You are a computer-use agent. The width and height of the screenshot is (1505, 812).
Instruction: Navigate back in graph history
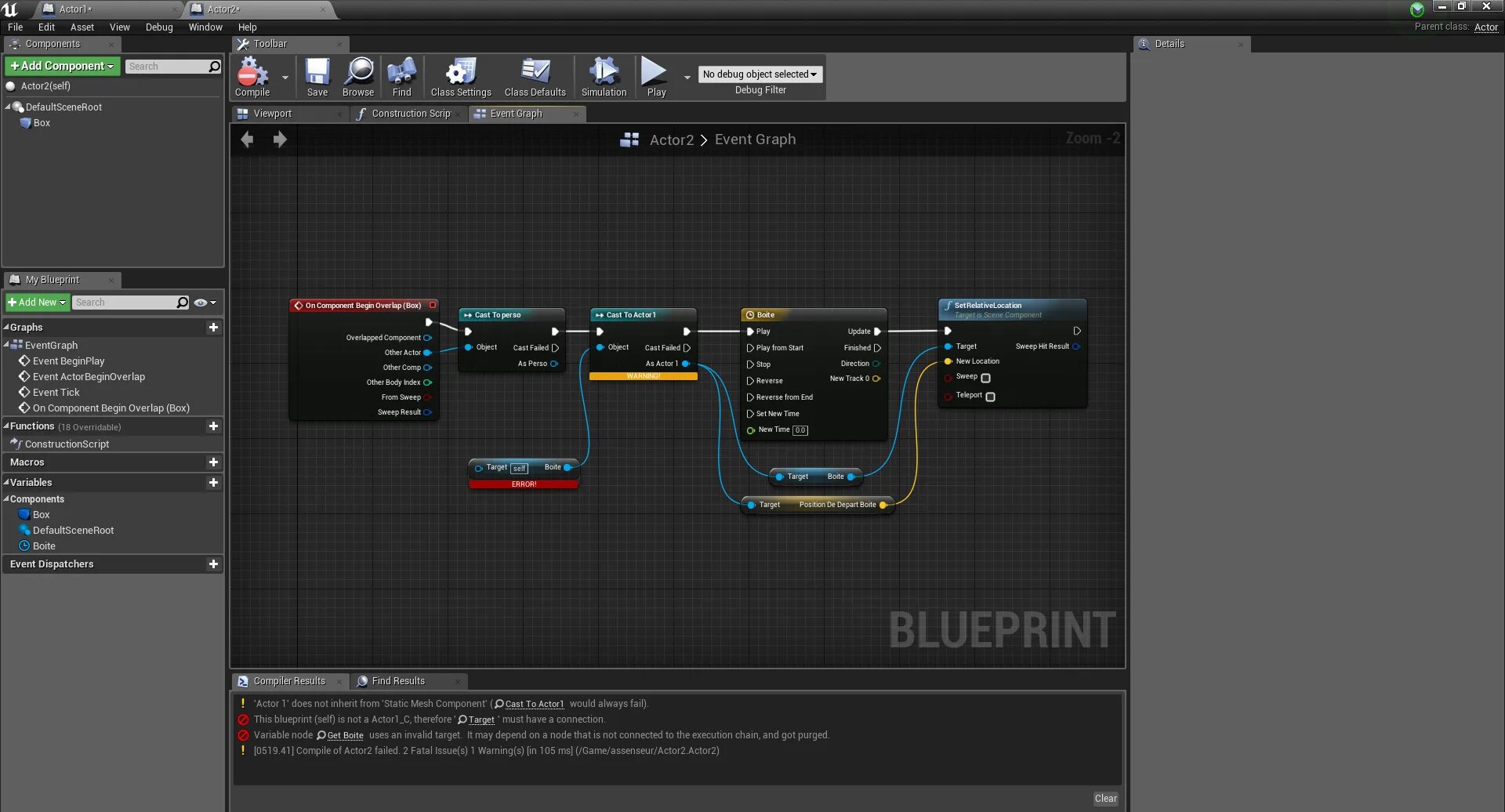(248, 140)
